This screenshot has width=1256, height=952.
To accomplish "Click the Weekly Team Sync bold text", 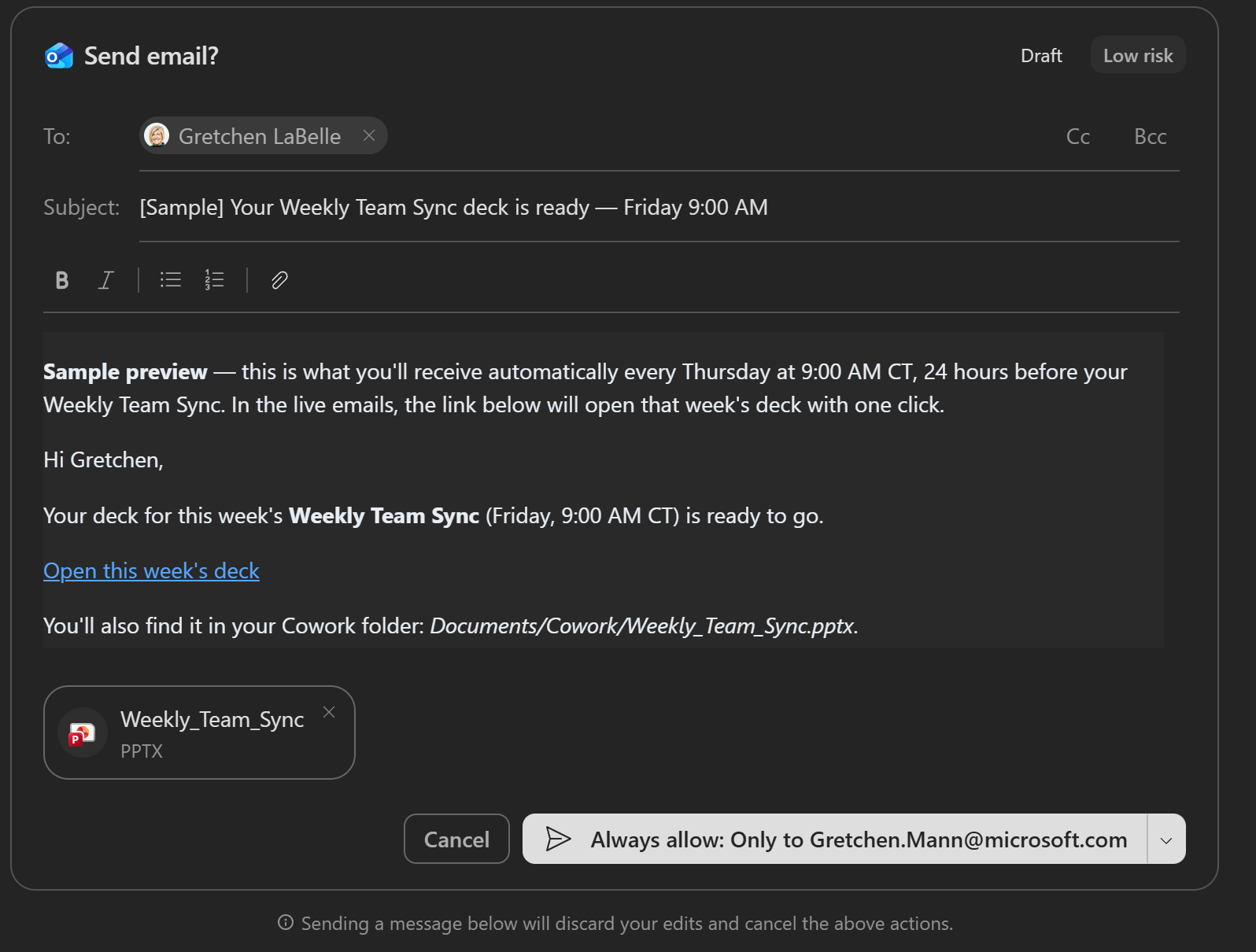I will [x=384, y=516].
